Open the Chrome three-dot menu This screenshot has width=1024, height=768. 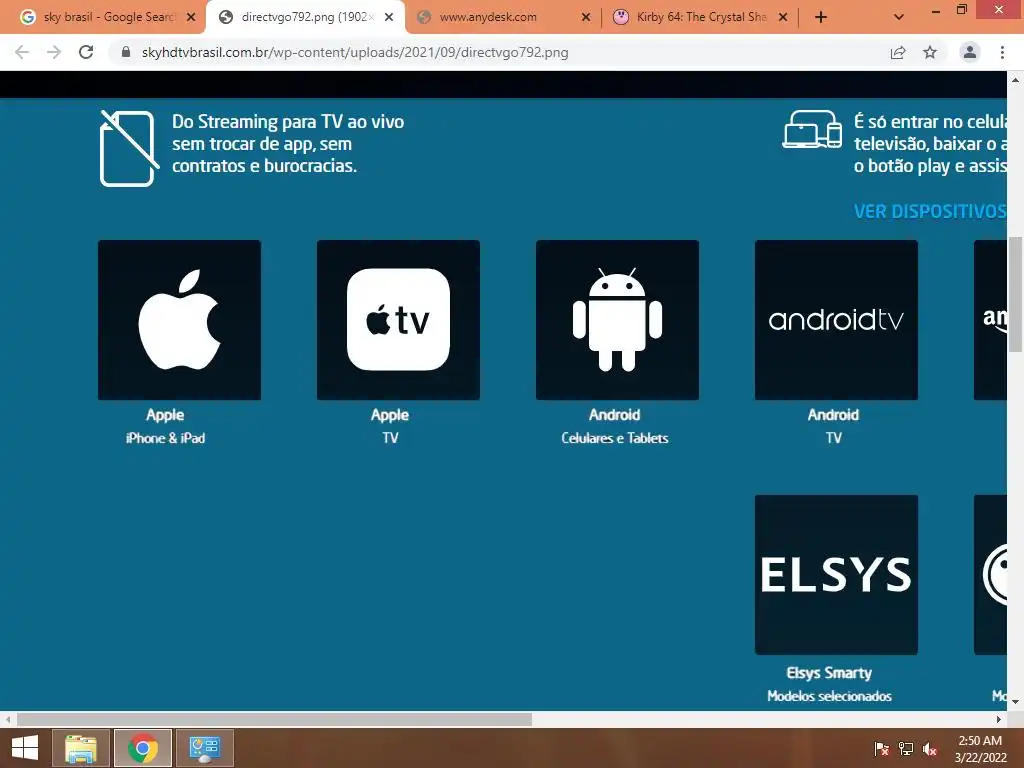pyautogui.click(x=1002, y=52)
